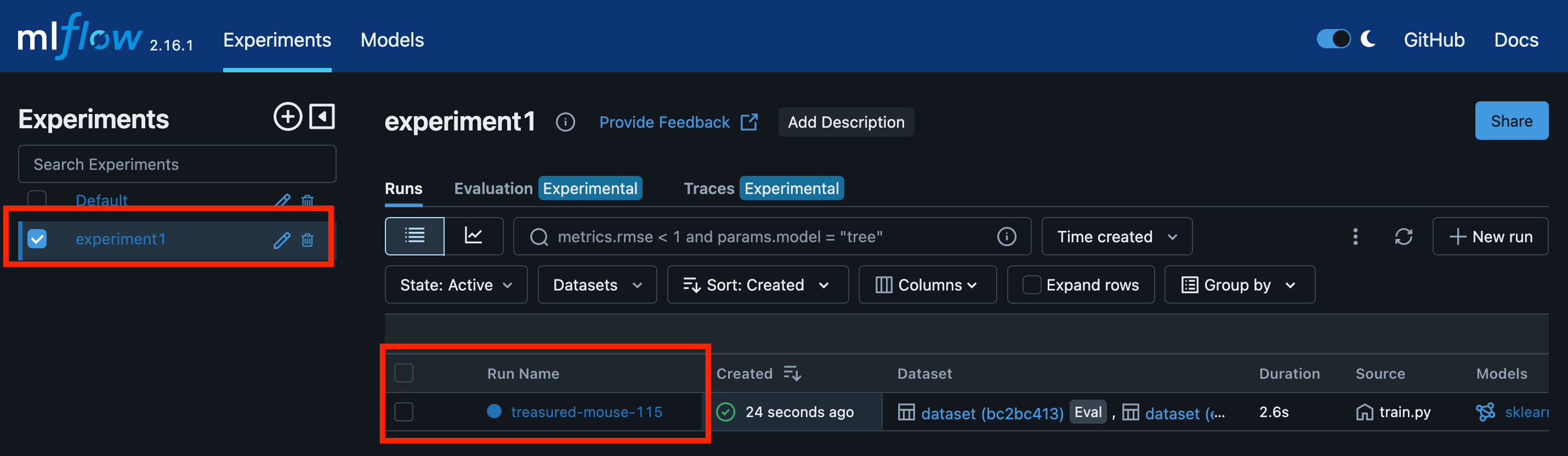Uncheck the experiment1 checkbox
The height and width of the screenshot is (456, 1568).
pyautogui.click(x=37, y=238)
